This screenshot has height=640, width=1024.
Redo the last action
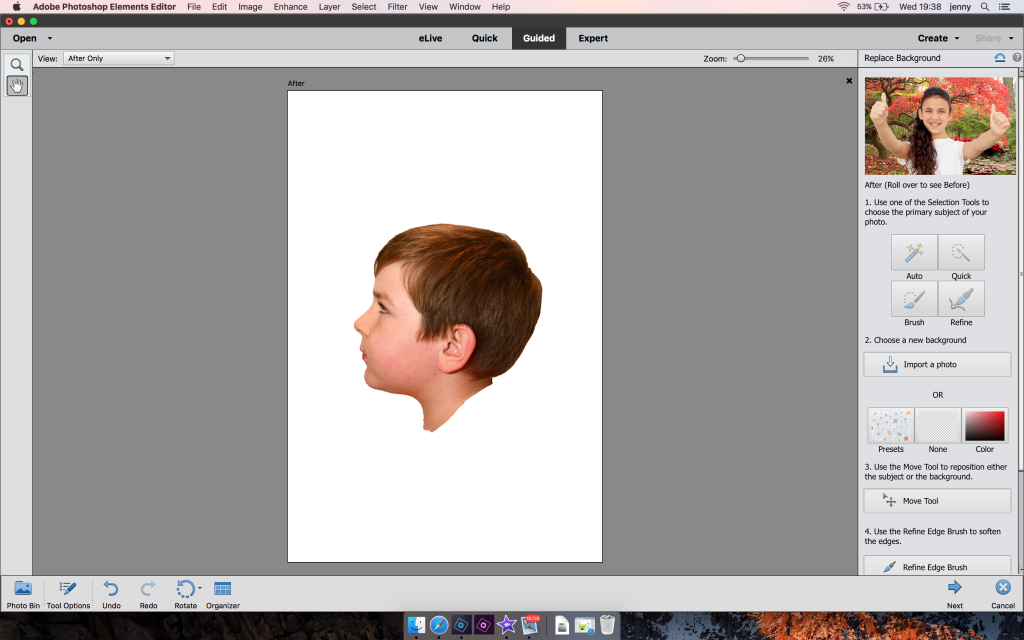148,594
